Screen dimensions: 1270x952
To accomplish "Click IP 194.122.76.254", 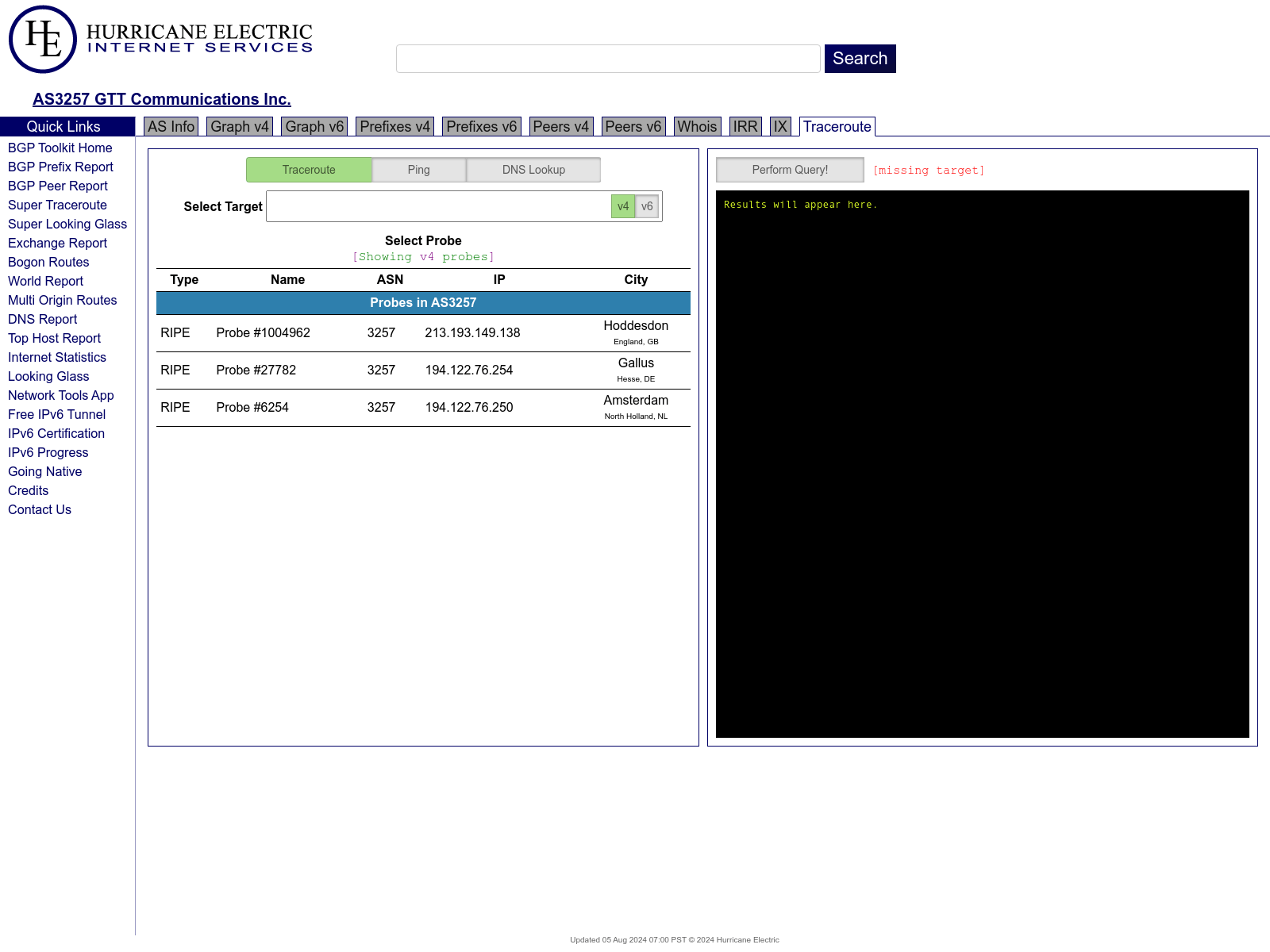I will (x=469, y=370).
